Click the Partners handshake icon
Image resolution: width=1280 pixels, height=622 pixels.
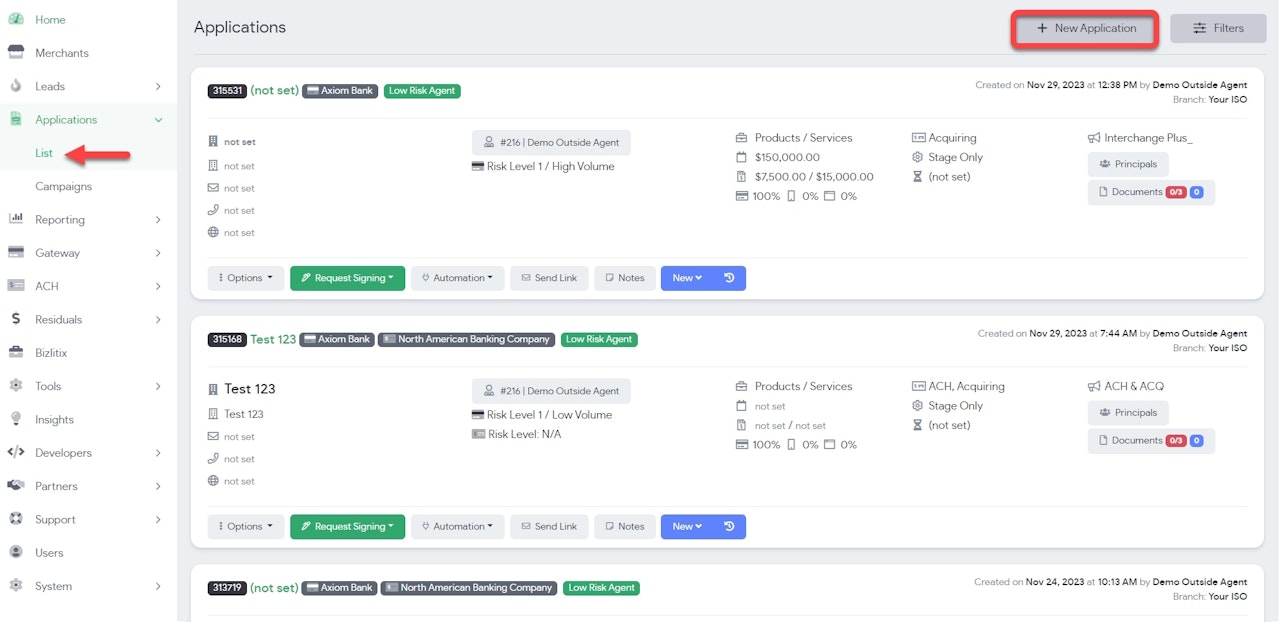[16, 486]
